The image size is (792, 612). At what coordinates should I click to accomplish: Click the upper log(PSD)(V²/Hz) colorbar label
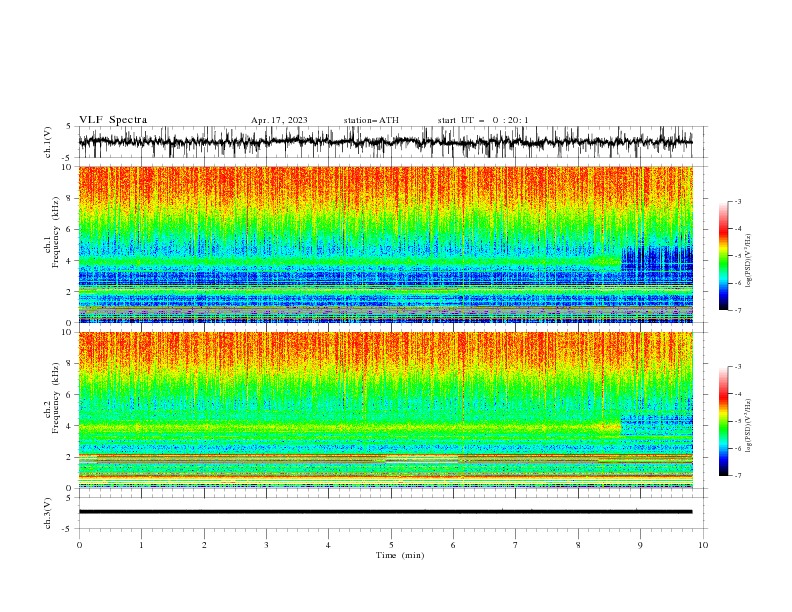(x=748, y=261)
